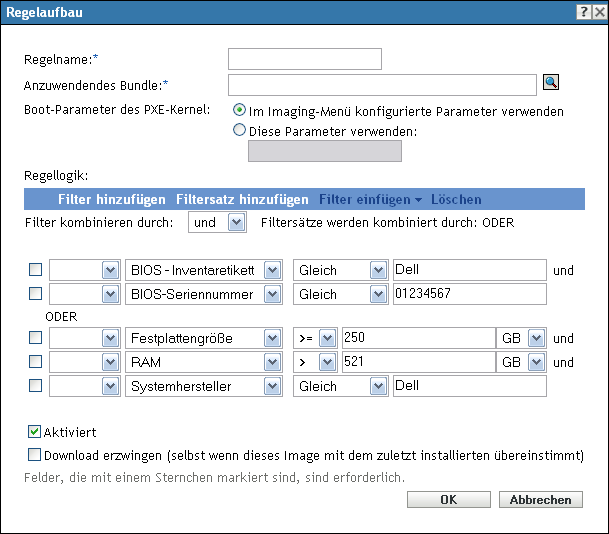Click 'Filter hinzufügen' in the toolbar
This screenshot has height=534, width=609.
(112, 200)
